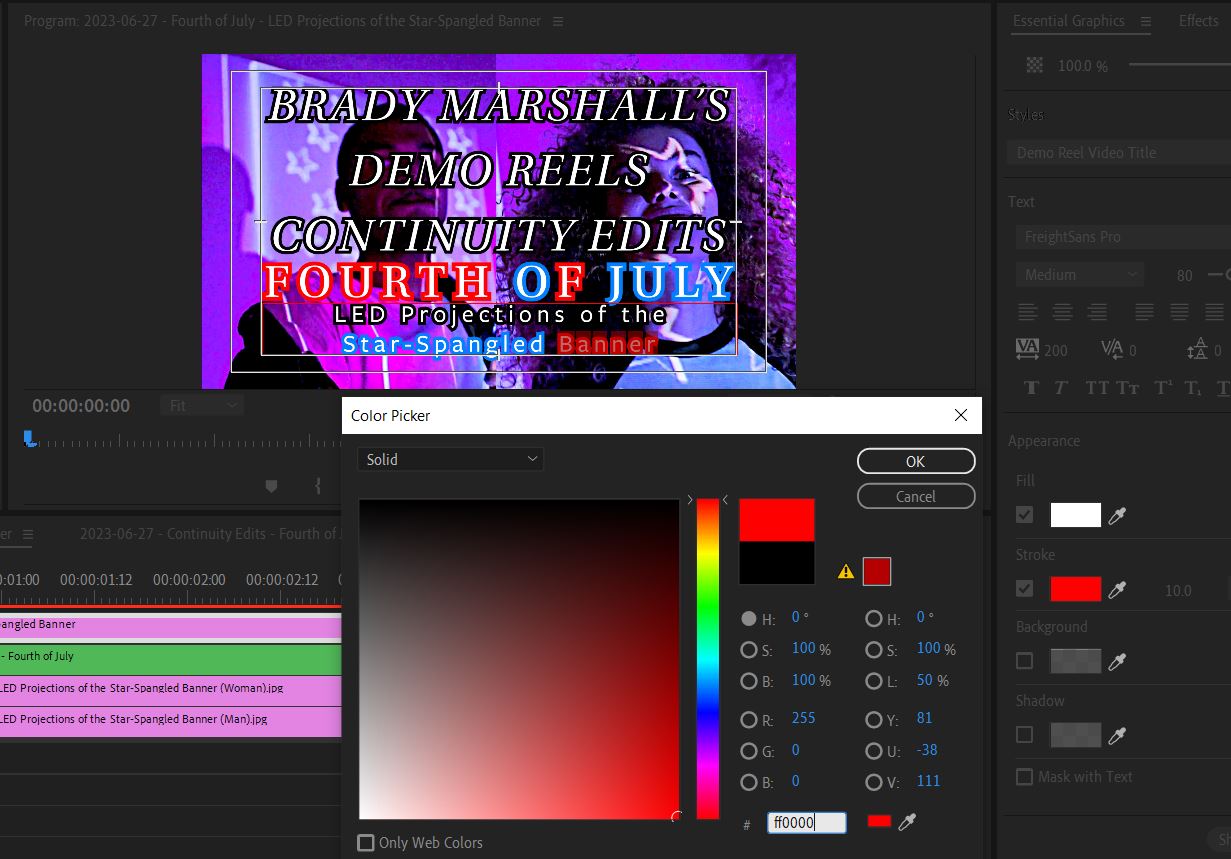Select YUV Y radio button
Screen dimensions: 1231x859
coord(874,719)
